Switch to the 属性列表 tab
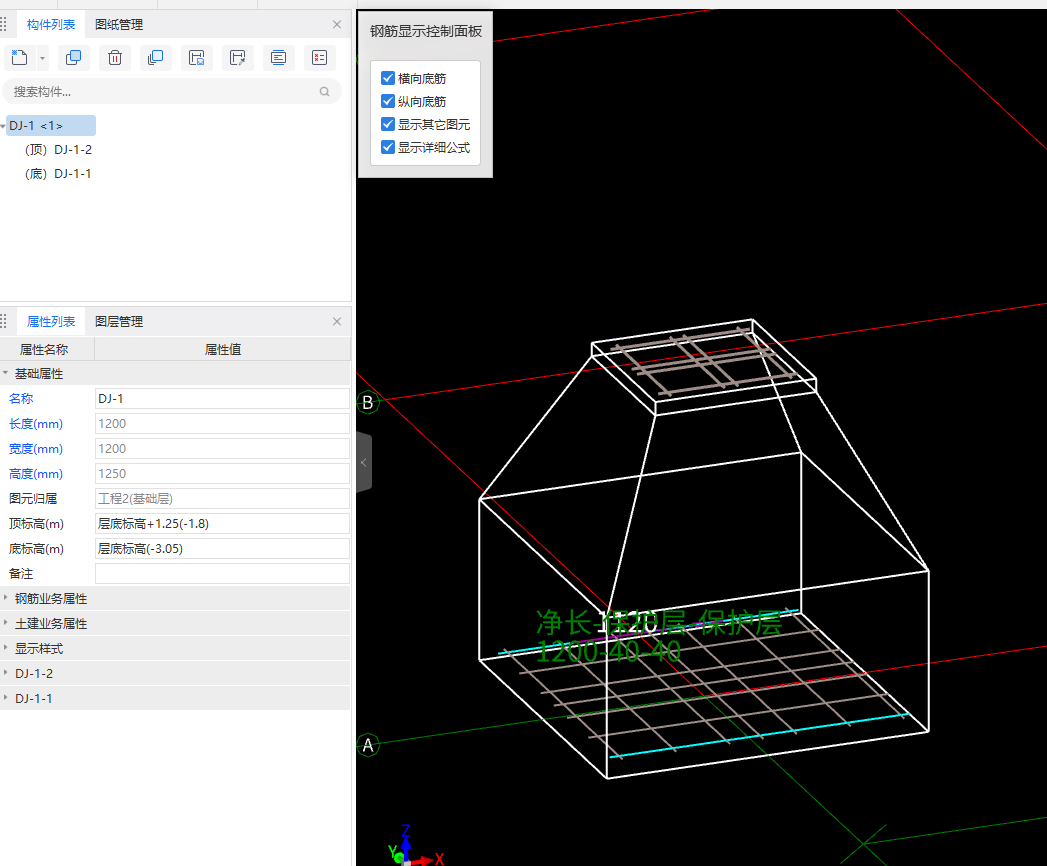This screenshot has height=866, width=1047. click(51, 322)
